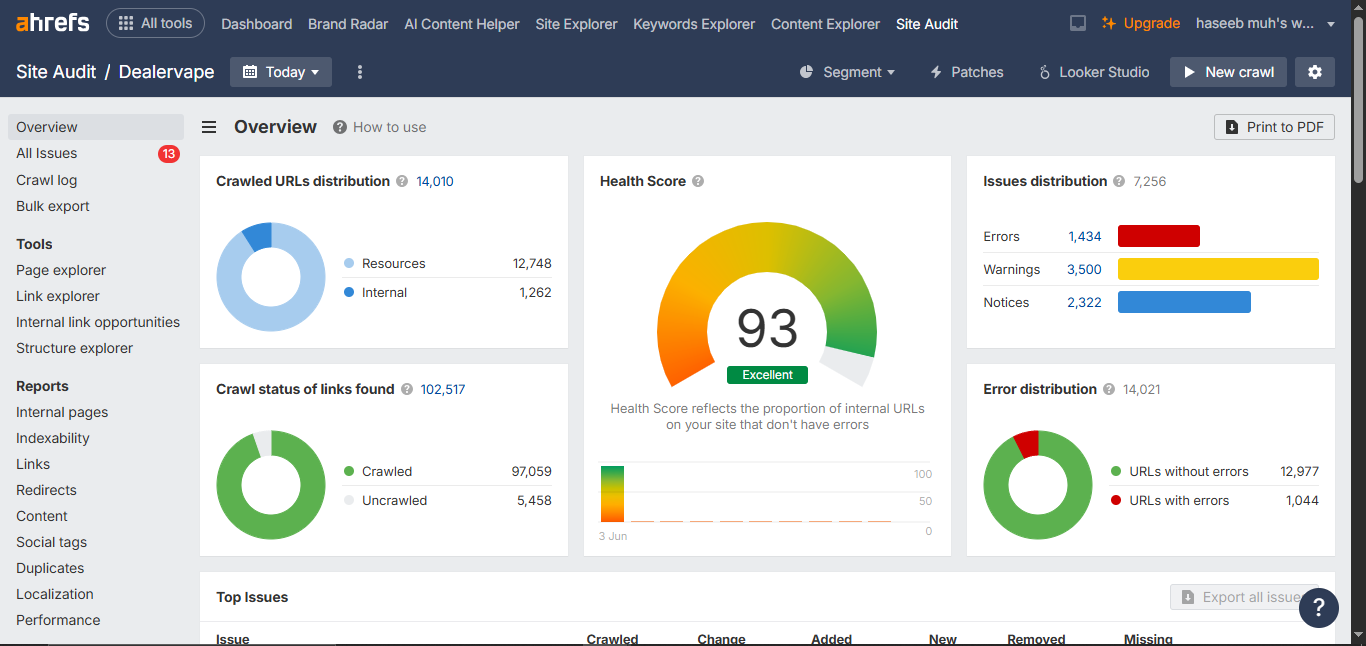Open AI Content Helper

pos(462,24)
